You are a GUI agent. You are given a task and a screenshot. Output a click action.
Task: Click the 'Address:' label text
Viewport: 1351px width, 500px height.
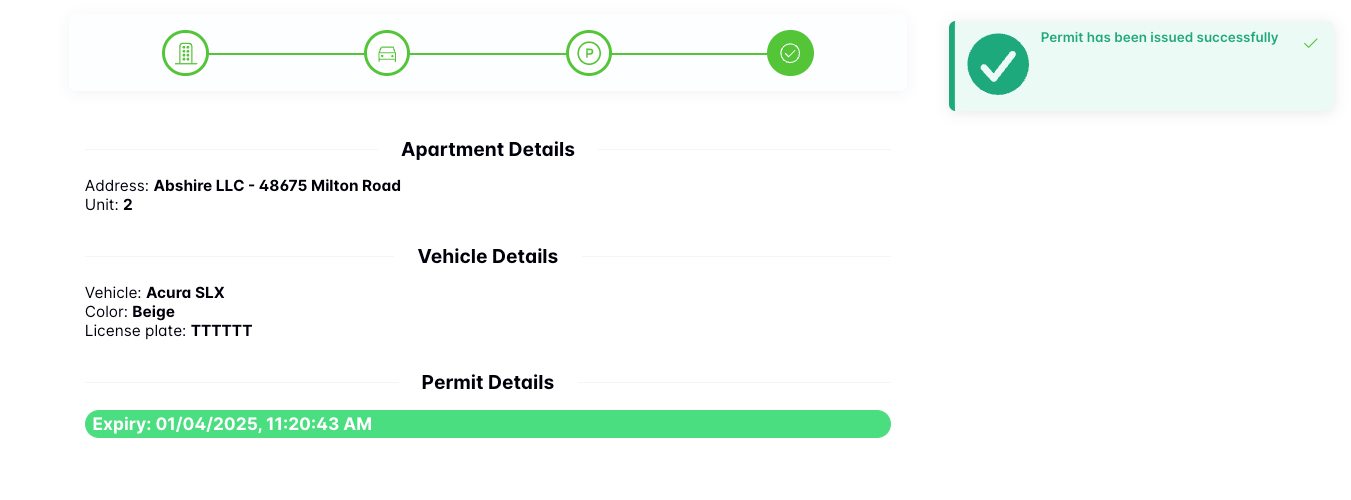(117, 186)
